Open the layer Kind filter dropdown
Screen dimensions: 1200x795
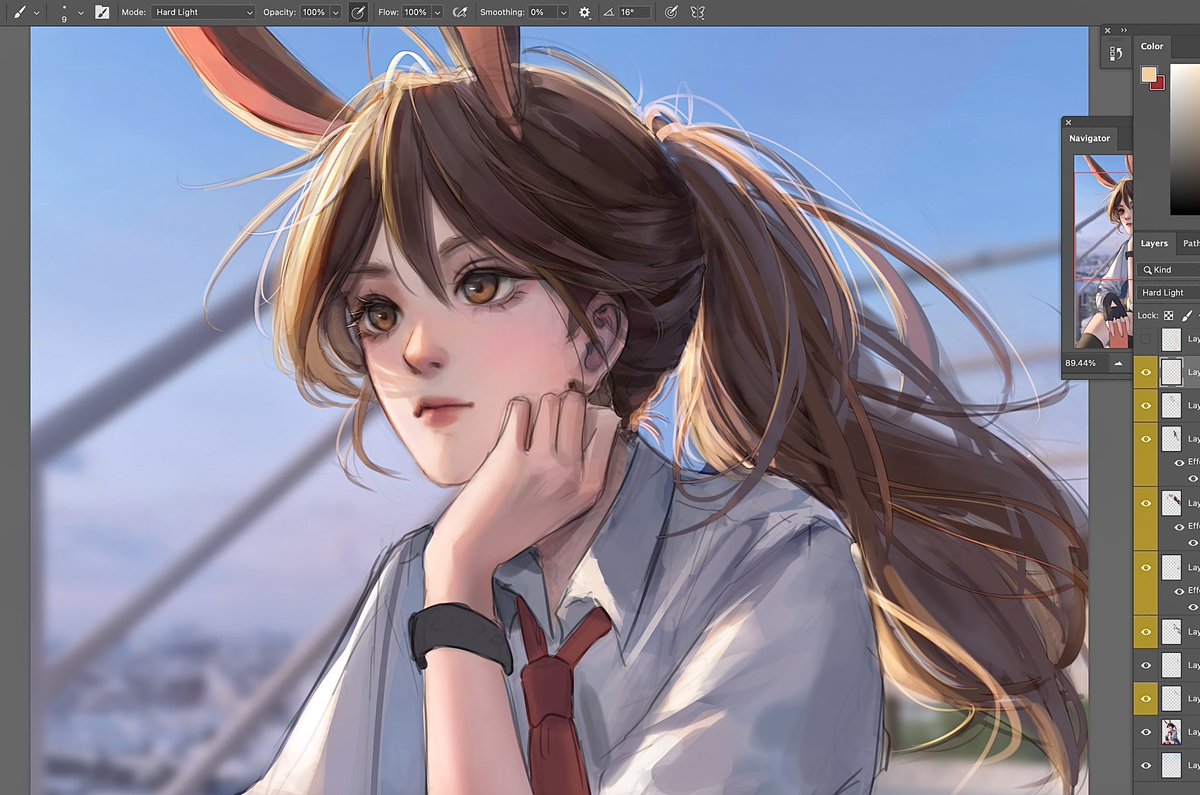pyautogui.click(x=1169, y=270)
